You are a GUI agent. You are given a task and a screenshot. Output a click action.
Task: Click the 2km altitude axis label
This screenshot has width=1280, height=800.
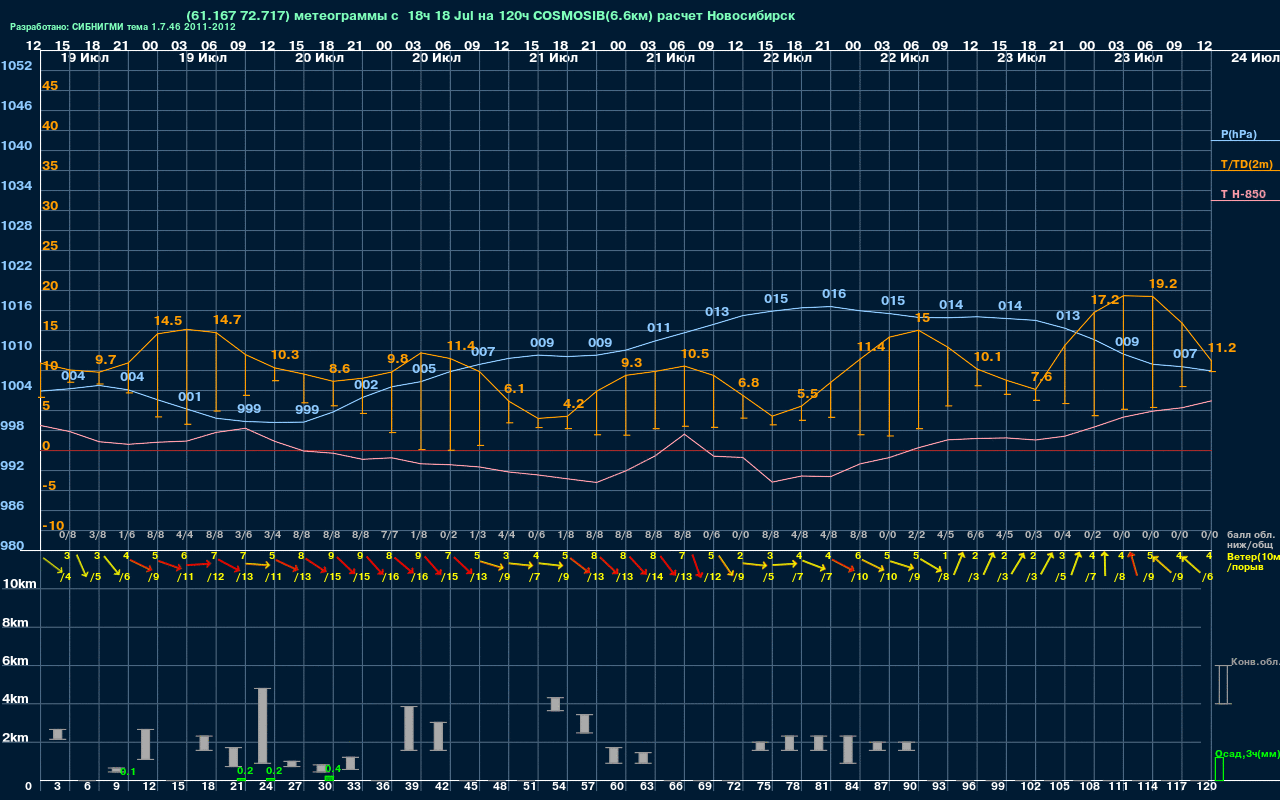15,740
